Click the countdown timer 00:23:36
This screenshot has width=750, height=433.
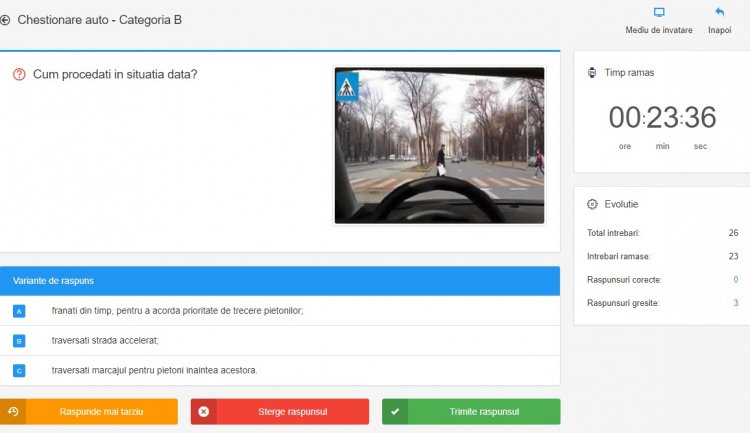[662, 117]
